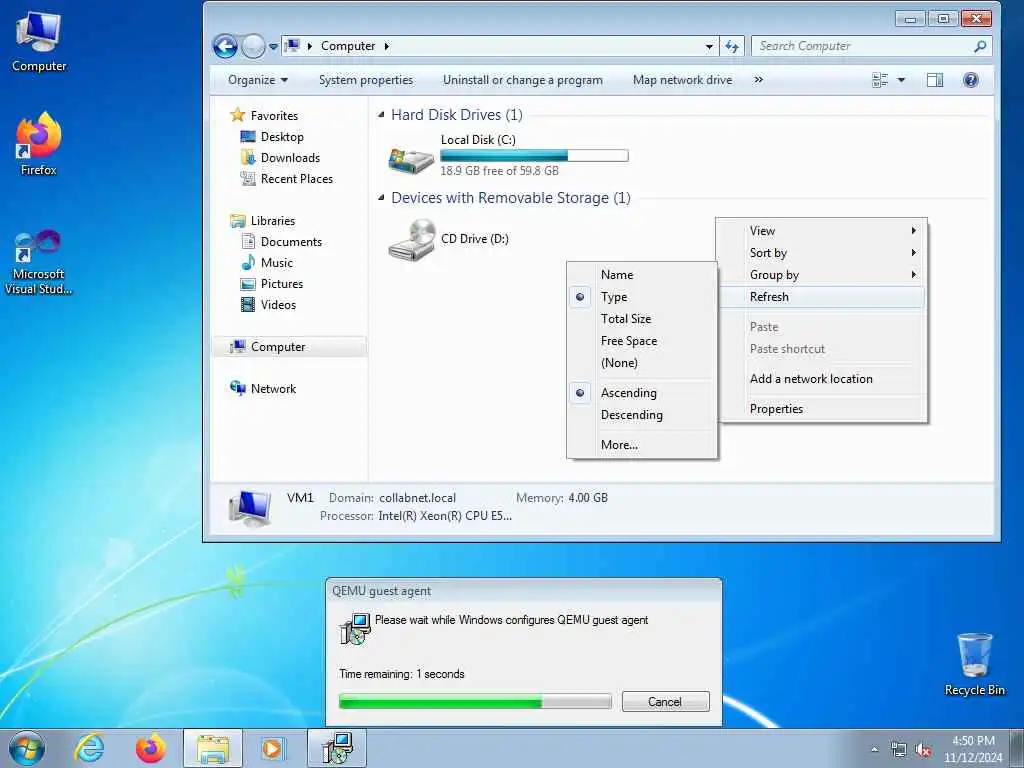Click Map network drive
This screenshot has height=768, width=1024.
pyautogui.click(x=682, y=80)
